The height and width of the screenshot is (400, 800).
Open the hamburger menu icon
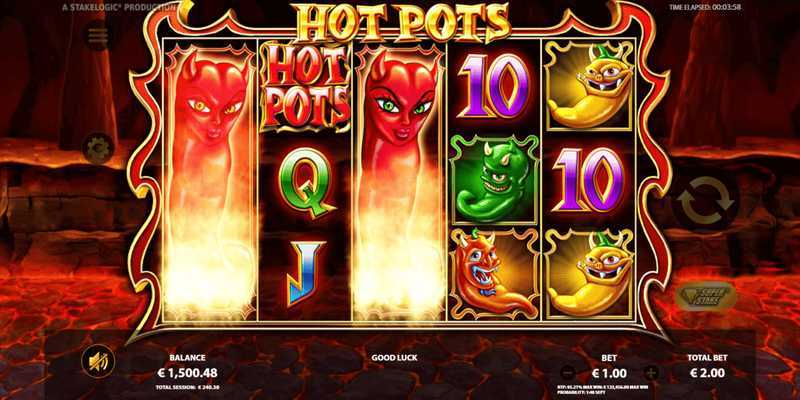pyautogui.click(x=97, y=35)
